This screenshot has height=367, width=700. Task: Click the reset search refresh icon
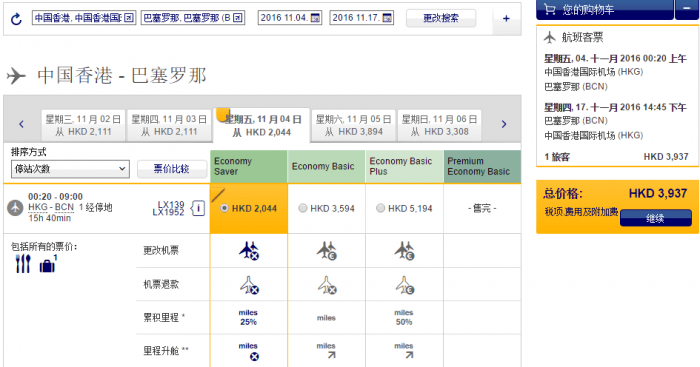tap(16, 19)
